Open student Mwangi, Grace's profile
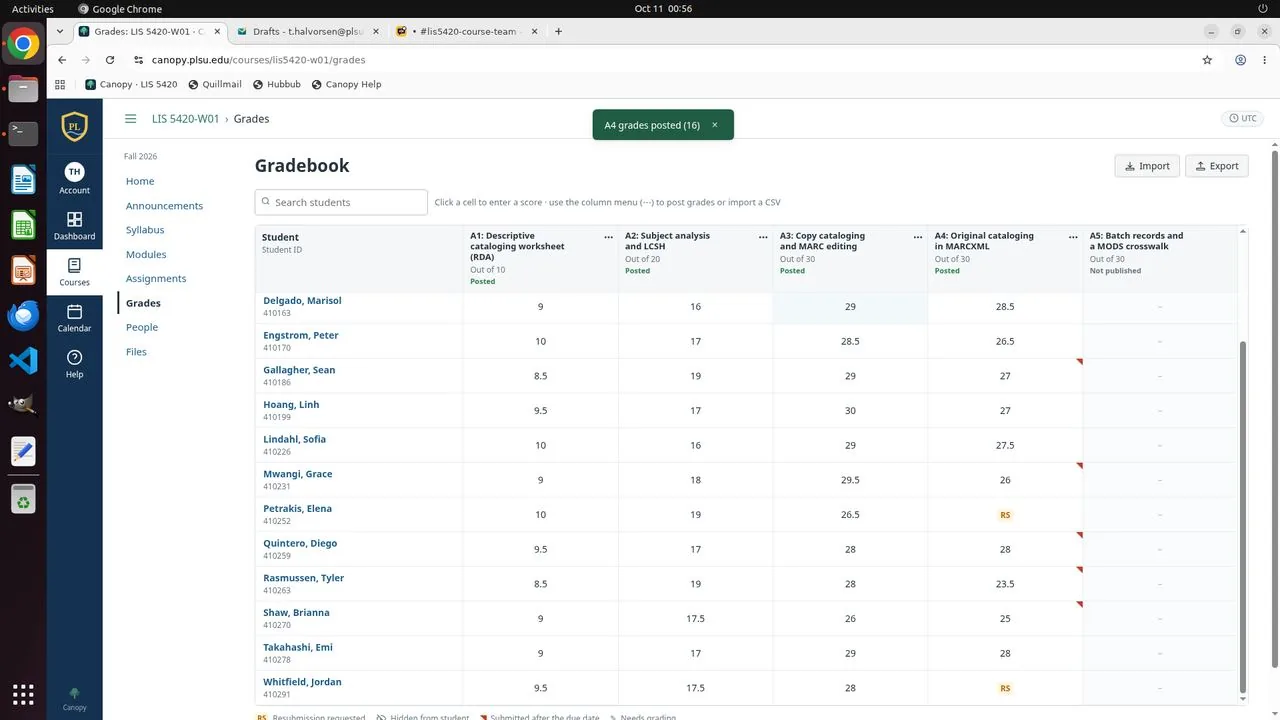 pos(298,474)
